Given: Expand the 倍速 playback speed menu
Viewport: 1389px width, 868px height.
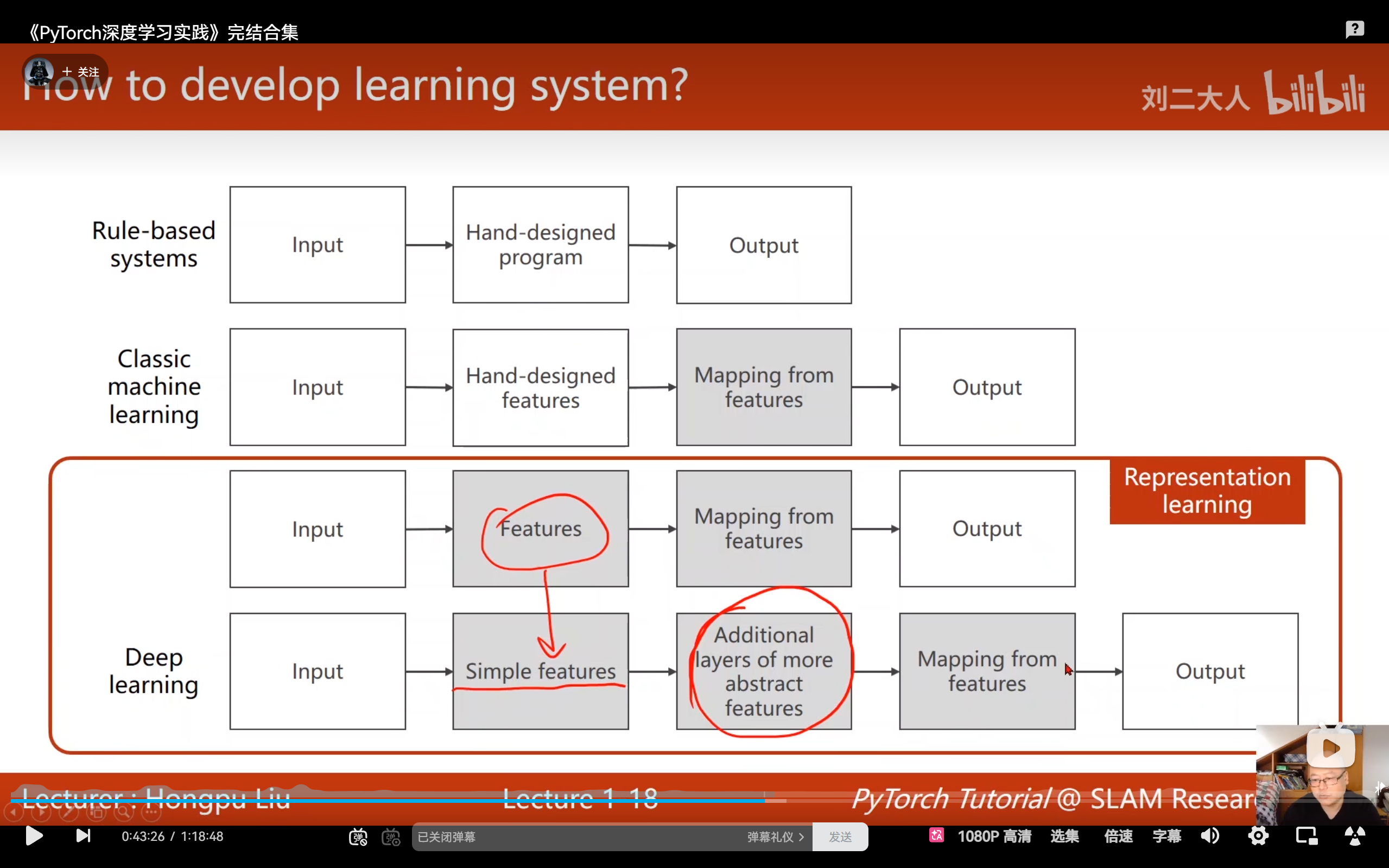Looking at the screenshot, I should point(1118,837).
